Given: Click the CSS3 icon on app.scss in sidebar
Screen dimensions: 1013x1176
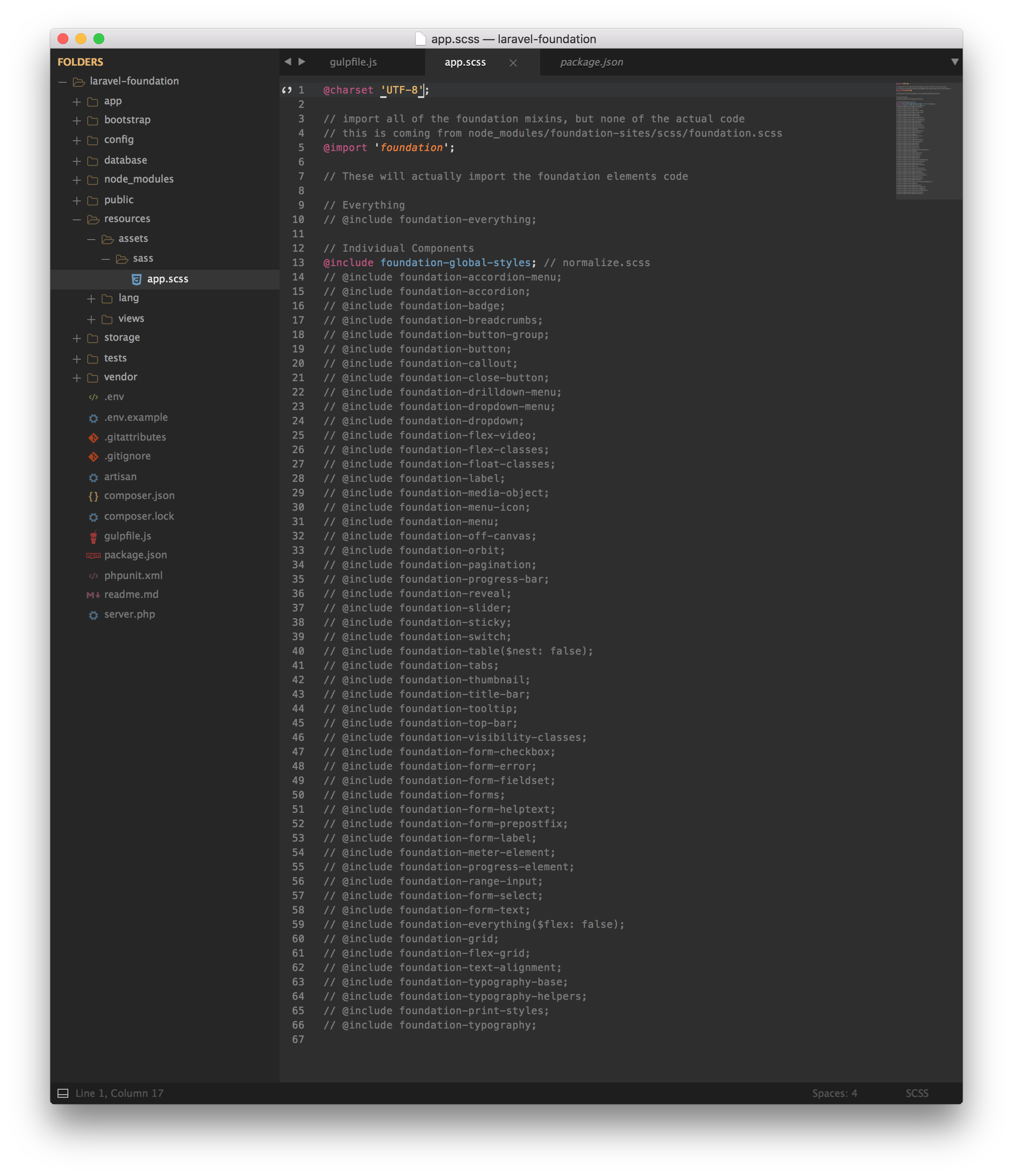Looking at the screenshot, I should coord(136,279).
